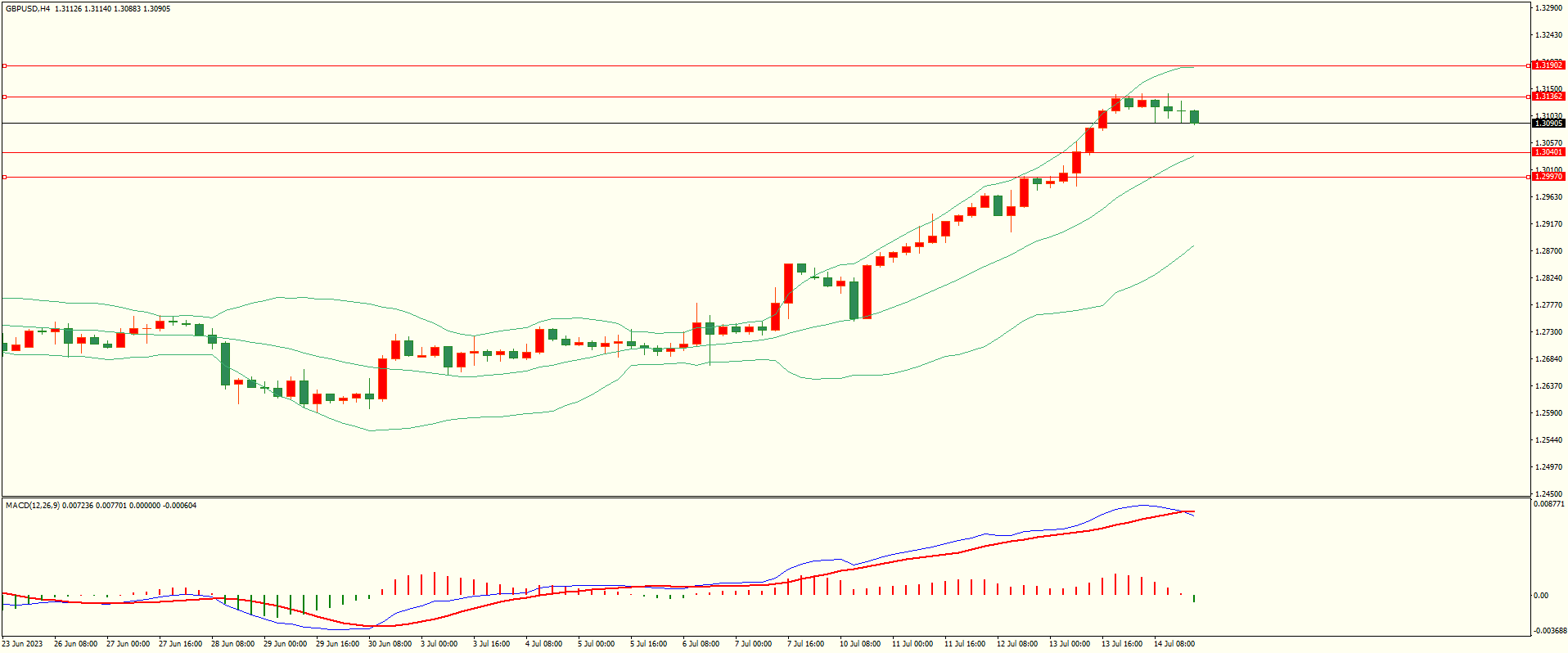The width and height of the screenshot is (1568, 653).
Task: Click the 1.28240 price axis label
Action: coord(1548,278)
